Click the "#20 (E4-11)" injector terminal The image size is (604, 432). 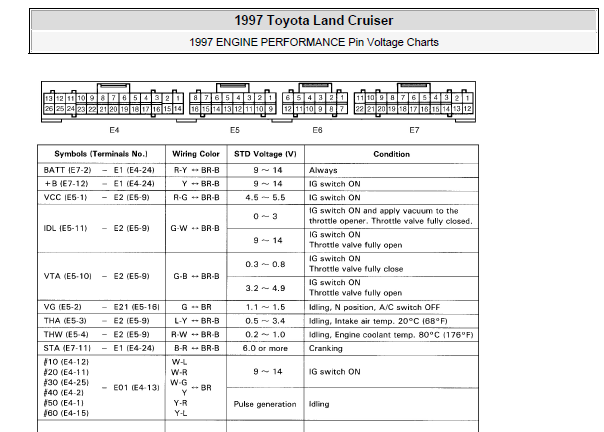66,372
